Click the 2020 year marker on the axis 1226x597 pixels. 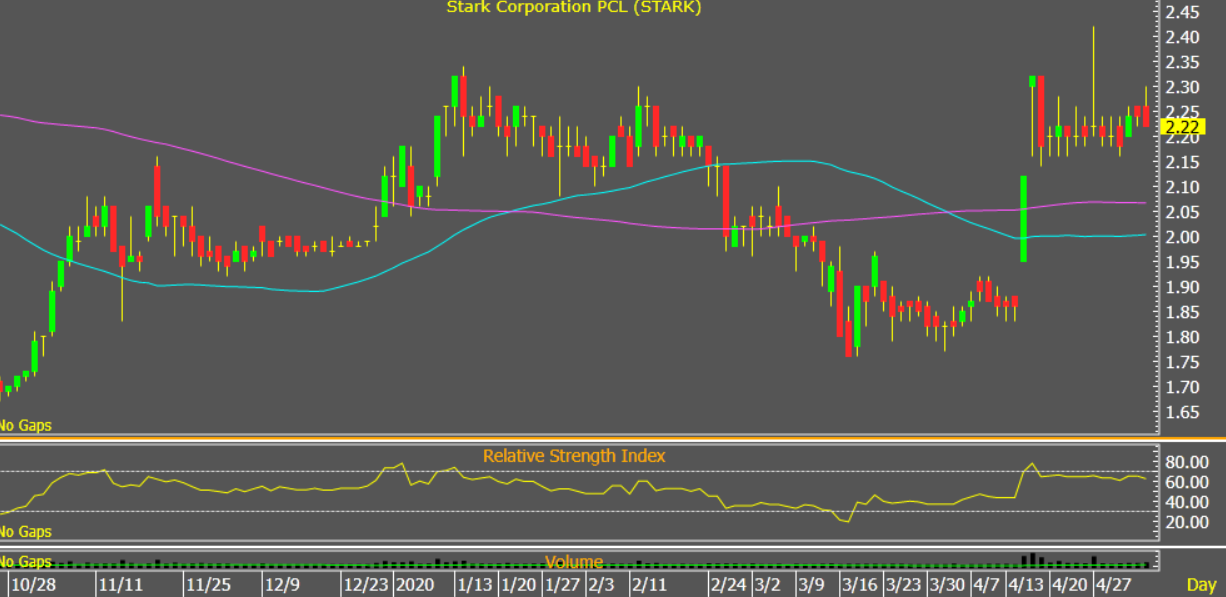point(415,584)
